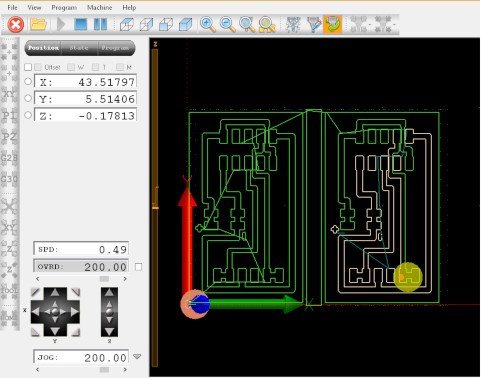Click the plain magnifier zoom icon
Screen dimensions: 481x378
click(x=247, y=24)
